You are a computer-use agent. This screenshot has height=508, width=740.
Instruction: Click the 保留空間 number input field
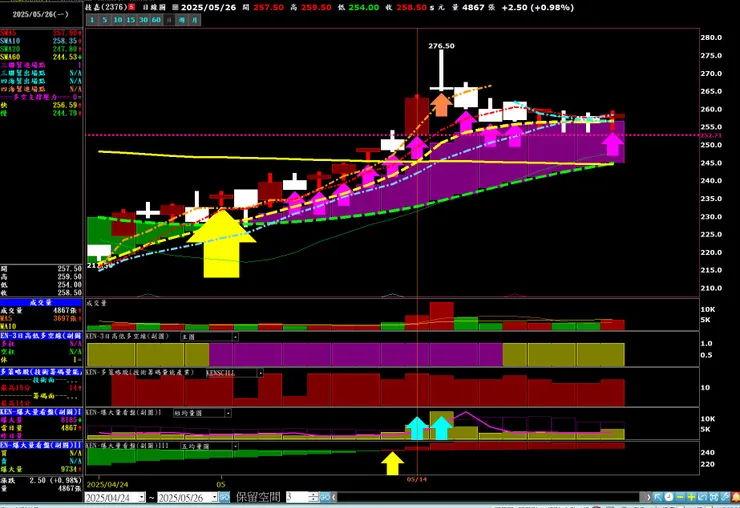pos(297,497)
